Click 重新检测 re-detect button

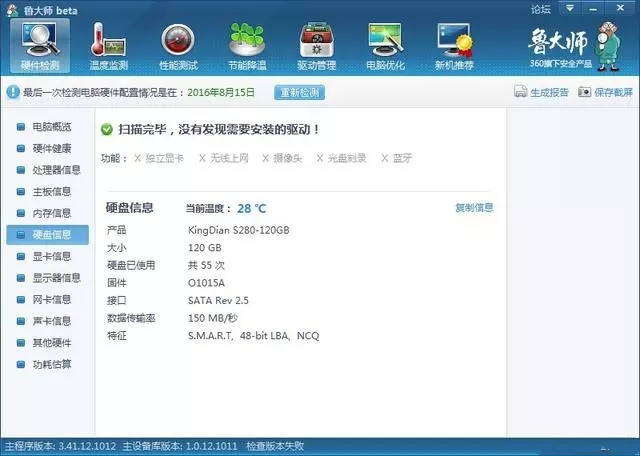tap(299, 92)
